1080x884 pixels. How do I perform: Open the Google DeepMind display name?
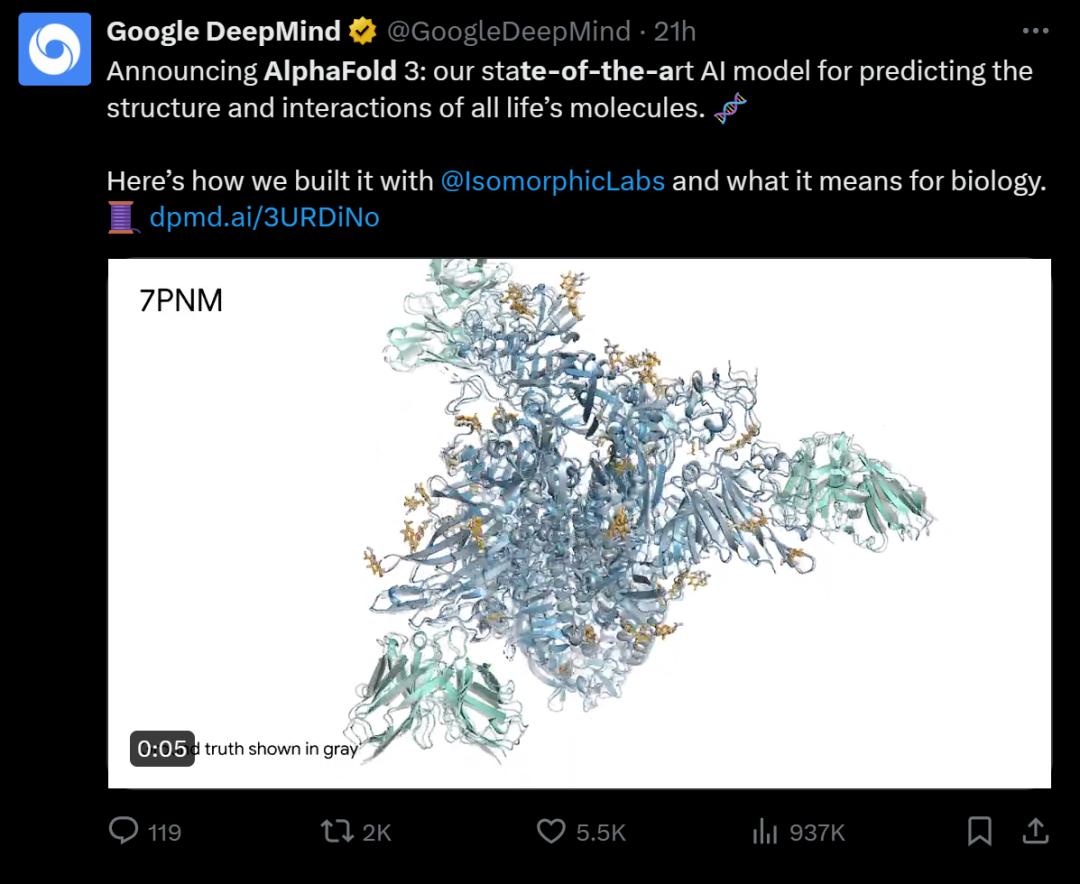coord(223,32)
